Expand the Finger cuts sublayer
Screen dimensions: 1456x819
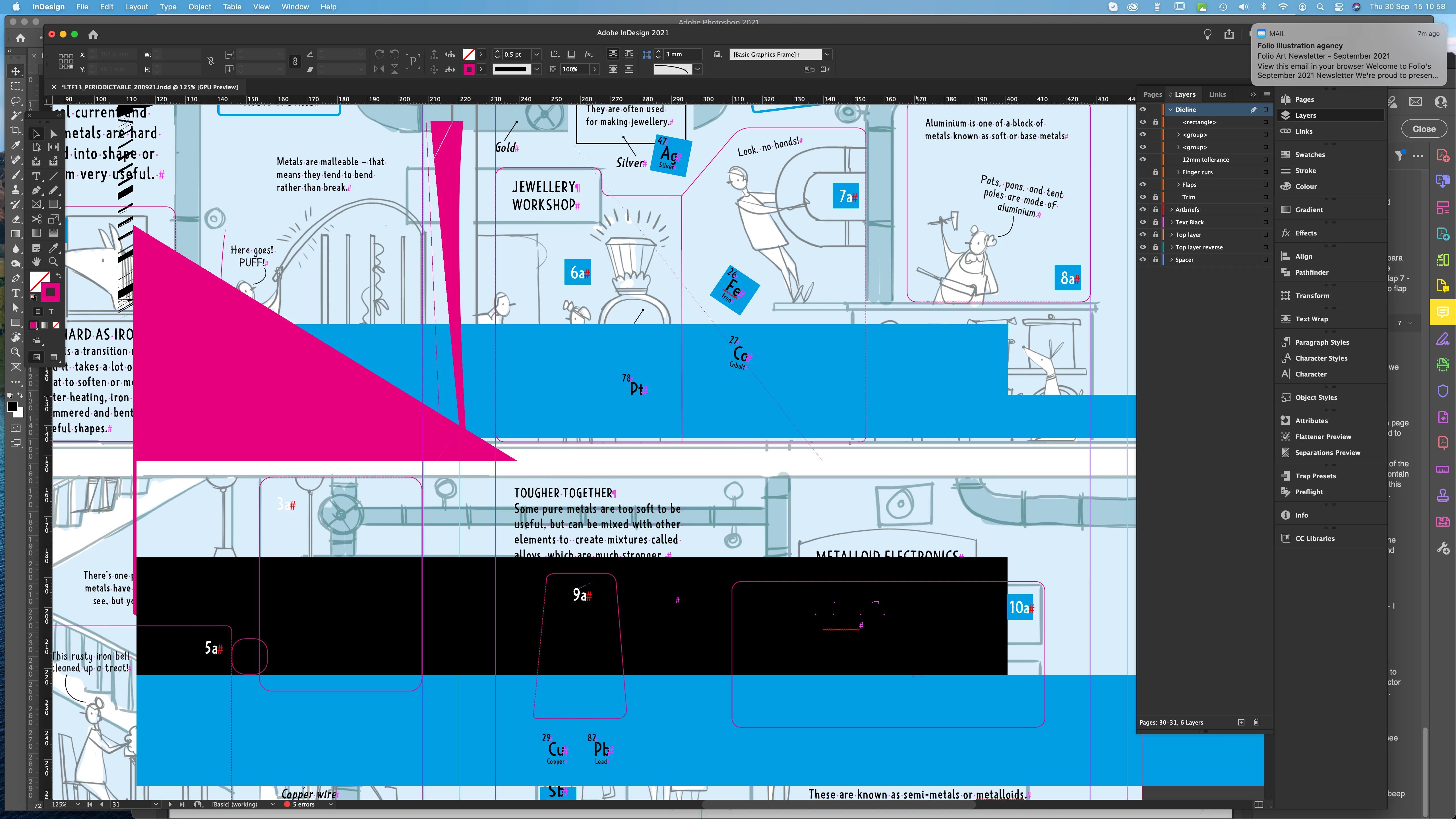coord(1178,172)
